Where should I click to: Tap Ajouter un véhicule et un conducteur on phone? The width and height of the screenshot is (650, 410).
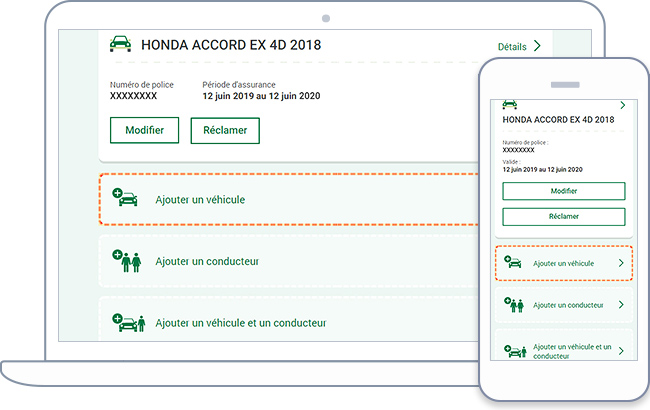click(x=572, y=351)
